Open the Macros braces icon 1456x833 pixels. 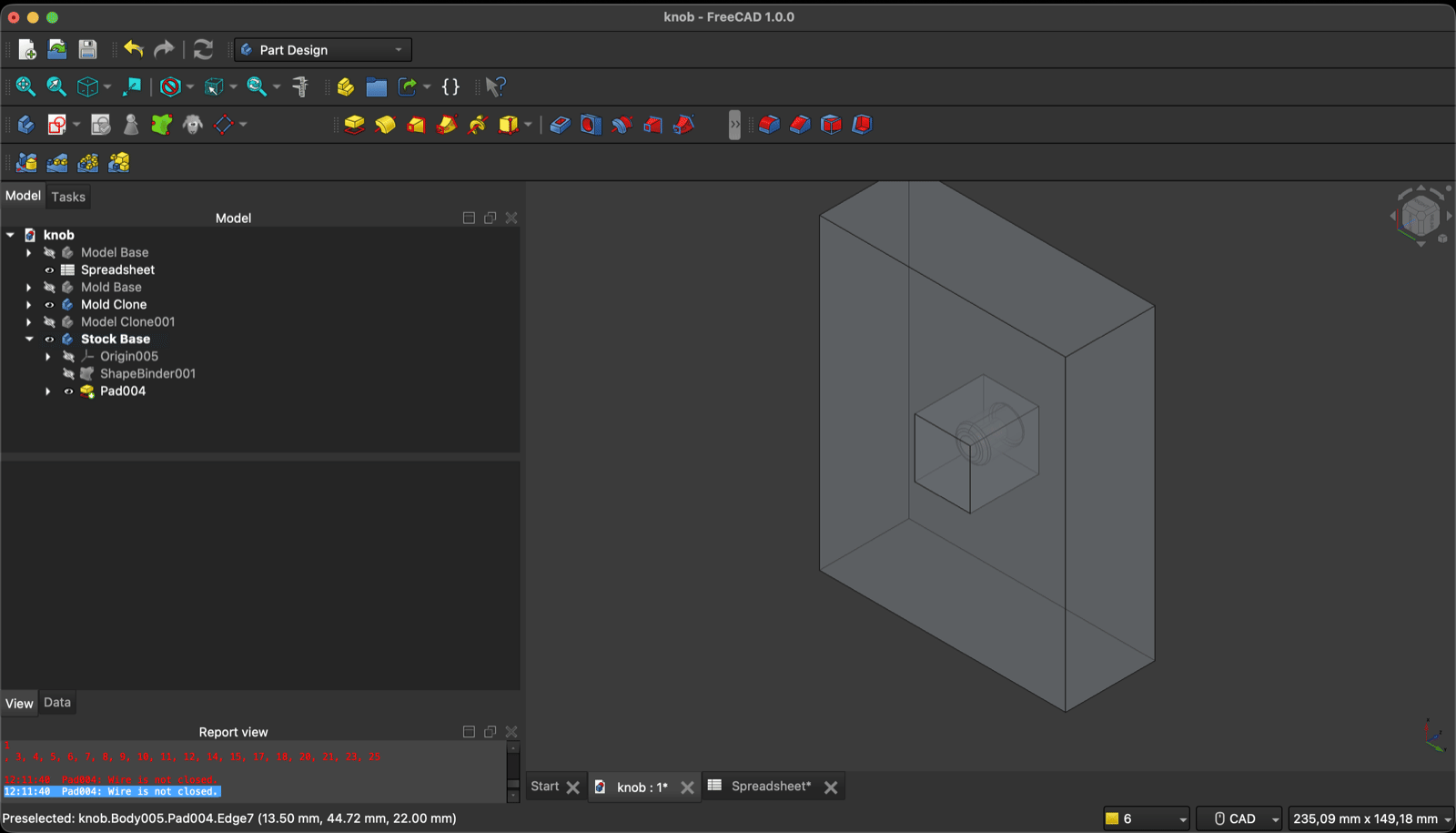(x=450, y=86)
